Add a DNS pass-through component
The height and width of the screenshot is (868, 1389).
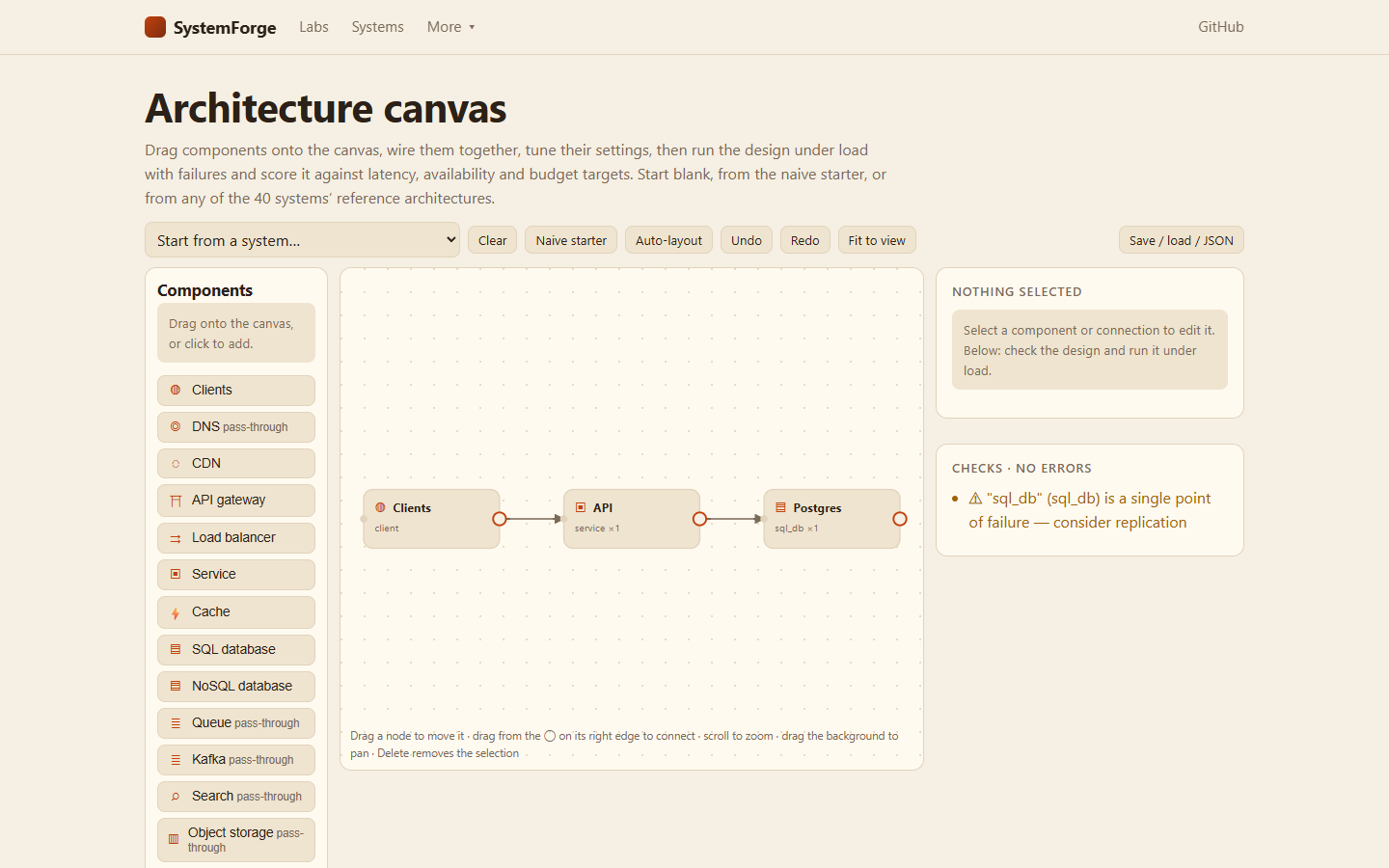pyautogui.click(x=236, y=427)
